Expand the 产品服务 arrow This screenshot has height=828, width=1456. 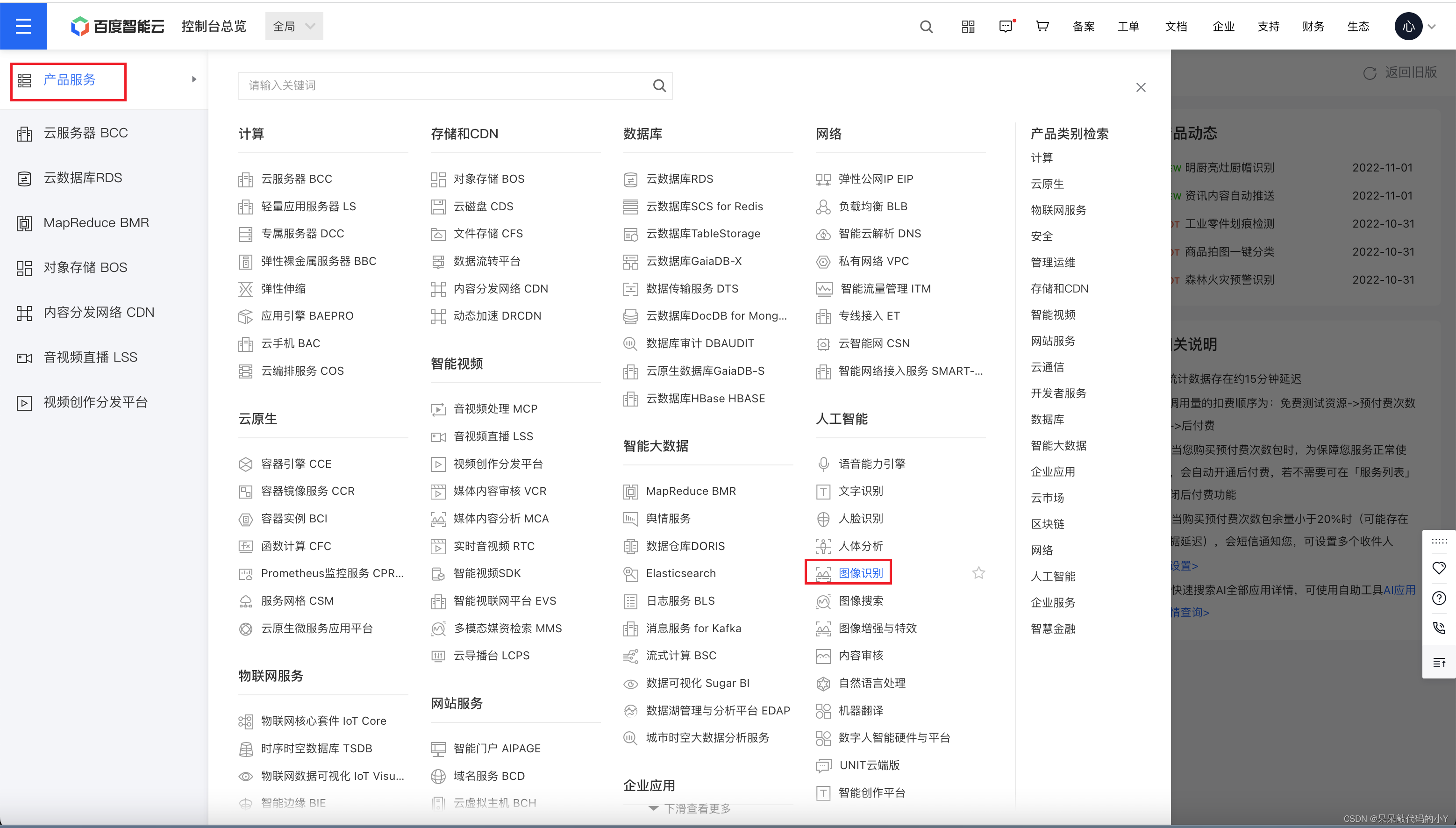click(x=194, y=79)
